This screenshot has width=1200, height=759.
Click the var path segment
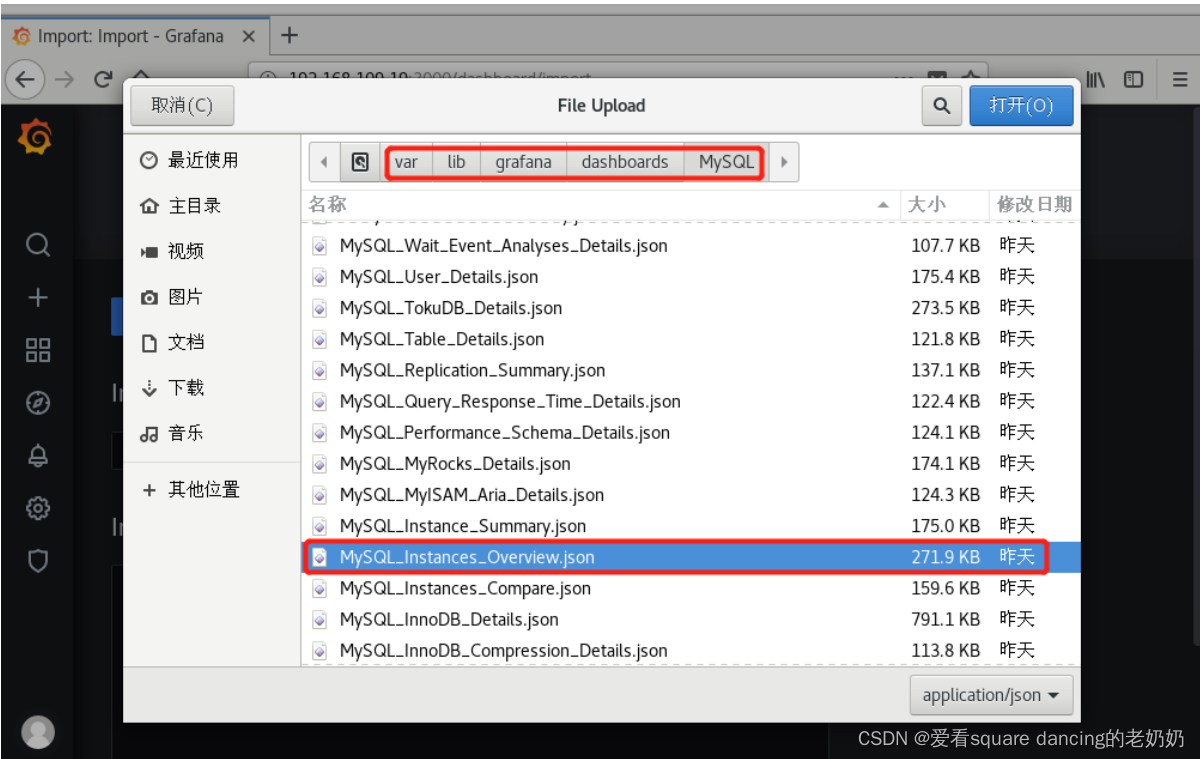point(406,162)
